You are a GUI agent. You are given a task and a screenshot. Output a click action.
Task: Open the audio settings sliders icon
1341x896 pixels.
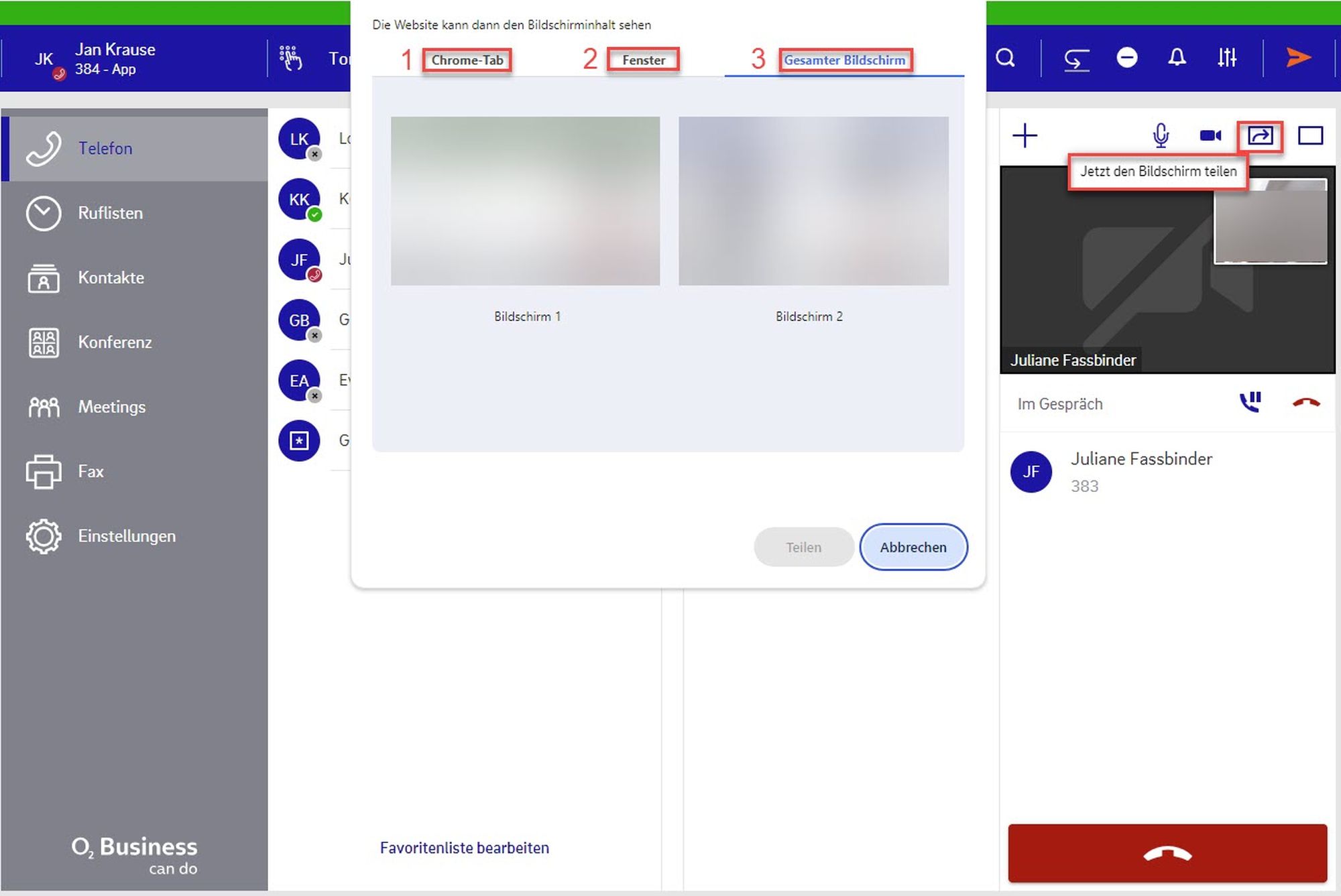pyautogui.click(x=1227, y=58)
